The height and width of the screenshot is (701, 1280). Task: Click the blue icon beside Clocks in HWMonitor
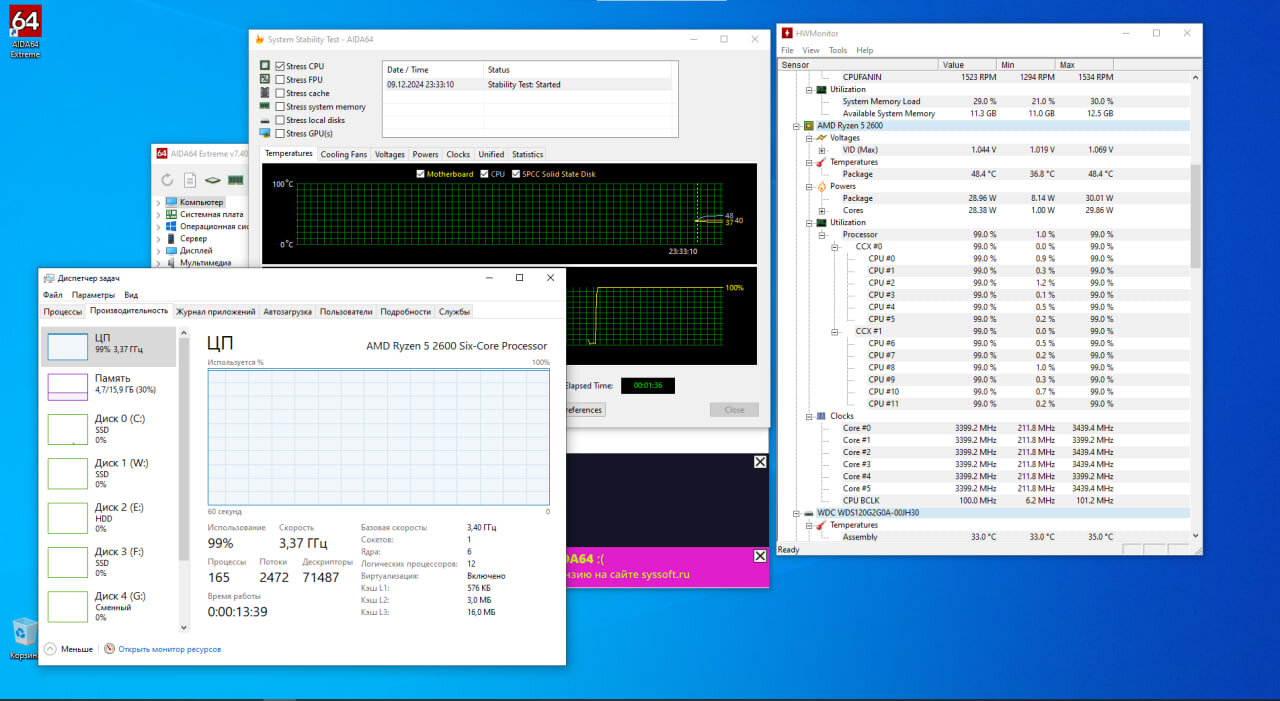click(x=821, y=416)
